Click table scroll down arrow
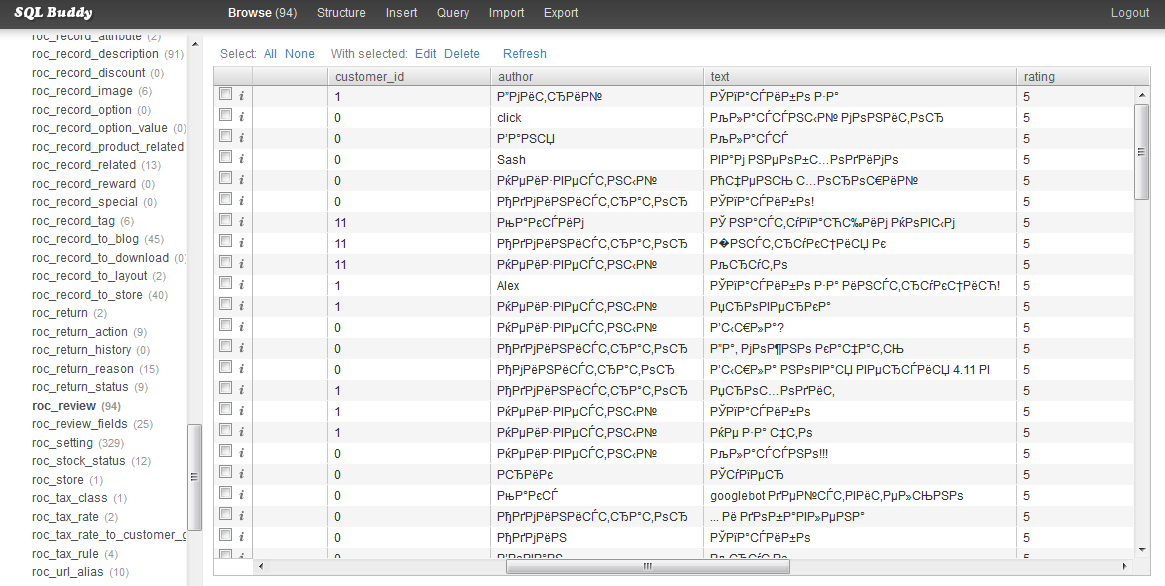The width and height of the screenshot is (1165, 586). coord(1142,550)
